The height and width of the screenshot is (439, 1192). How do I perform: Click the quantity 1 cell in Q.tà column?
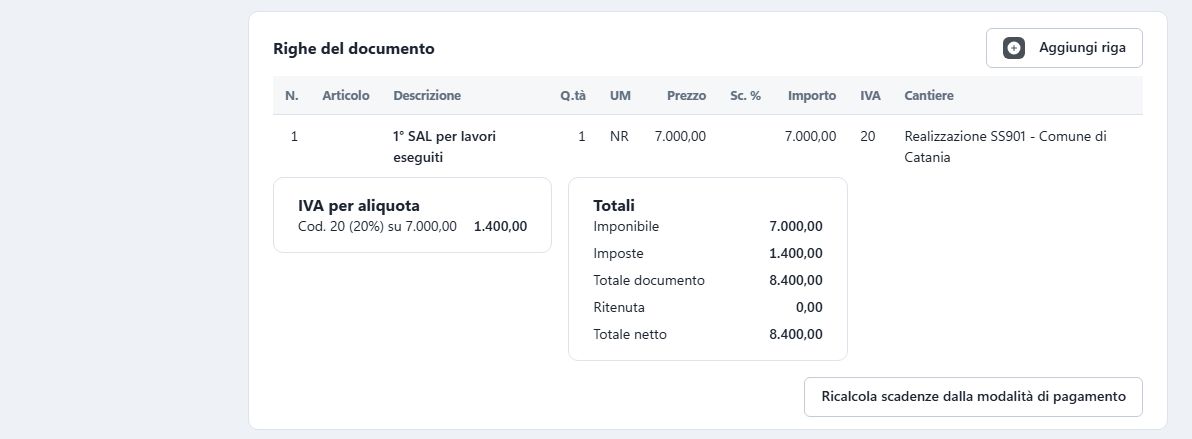tap(582, 137)
